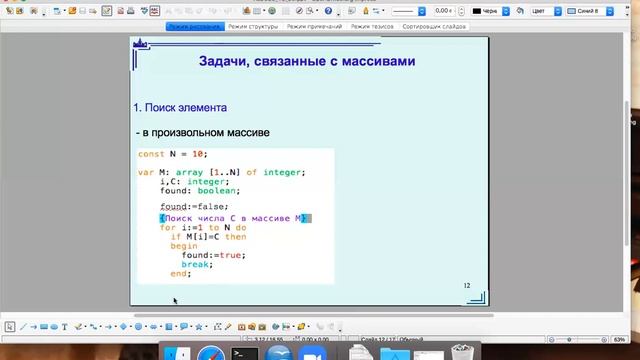Select the block arrows tool
The image size is (640, 360).
pyautogui.click(x=153, y=327)
